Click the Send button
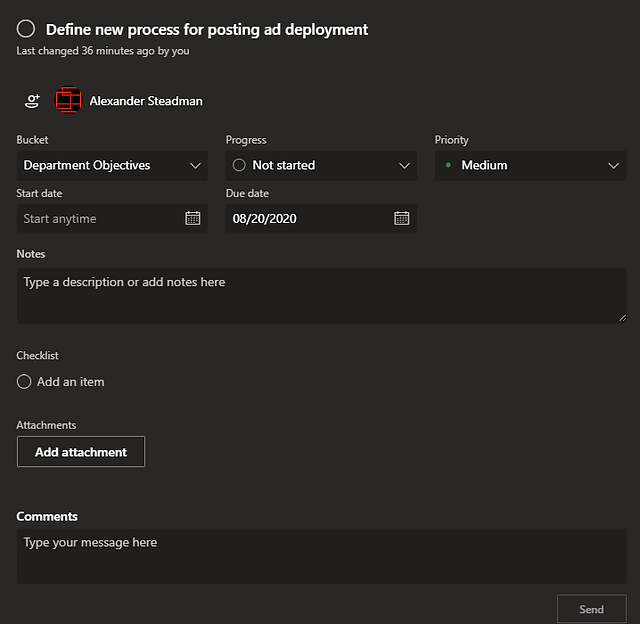The image size is (640, 624). [591, 609]
